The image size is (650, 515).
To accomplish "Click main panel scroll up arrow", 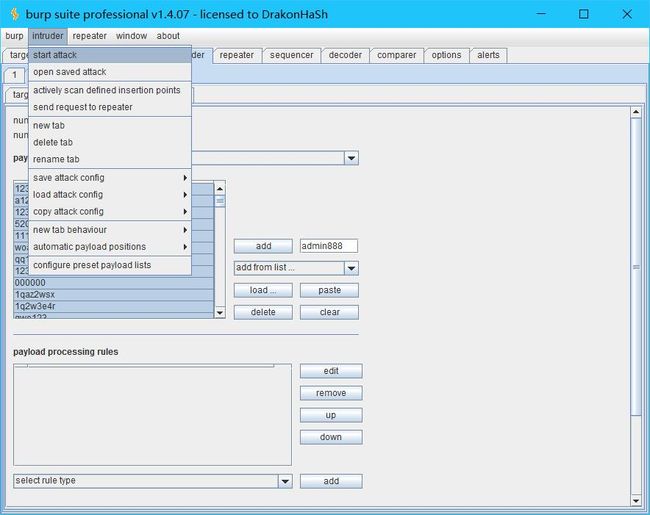I will (x=636, y=112).
